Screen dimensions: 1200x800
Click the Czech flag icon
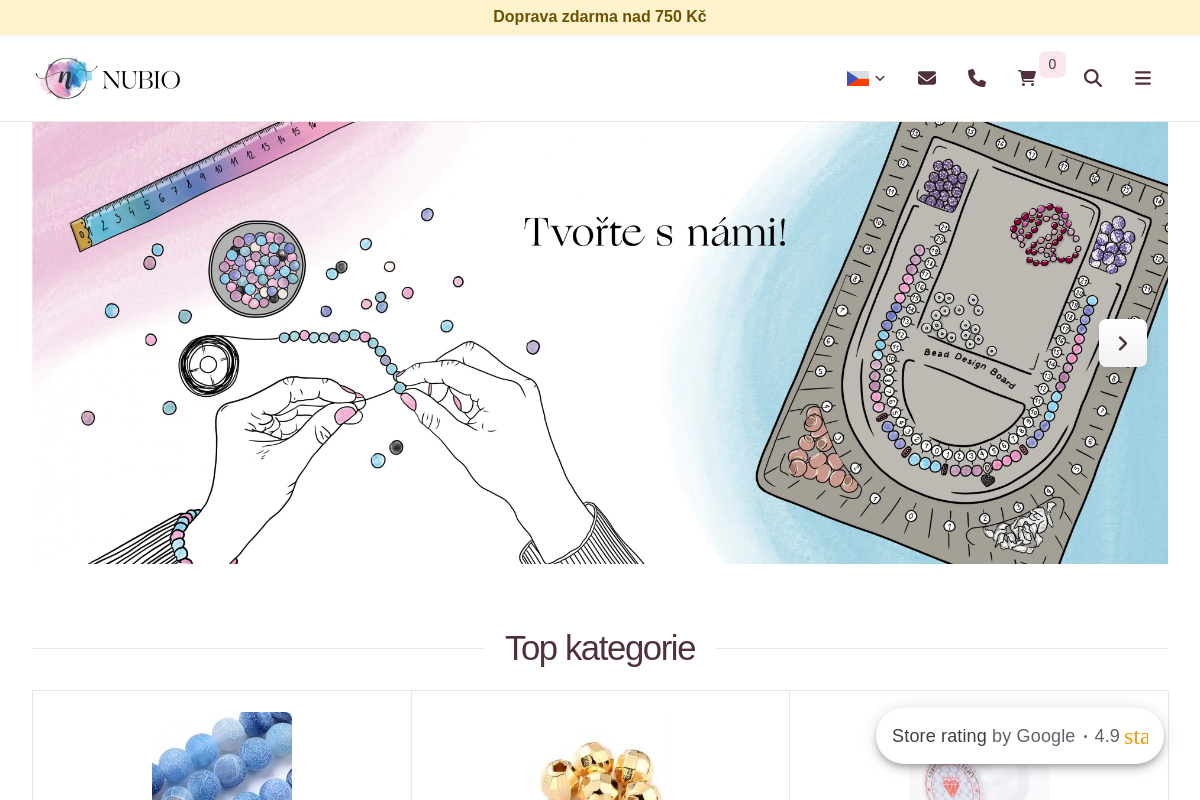pos(858,78)
